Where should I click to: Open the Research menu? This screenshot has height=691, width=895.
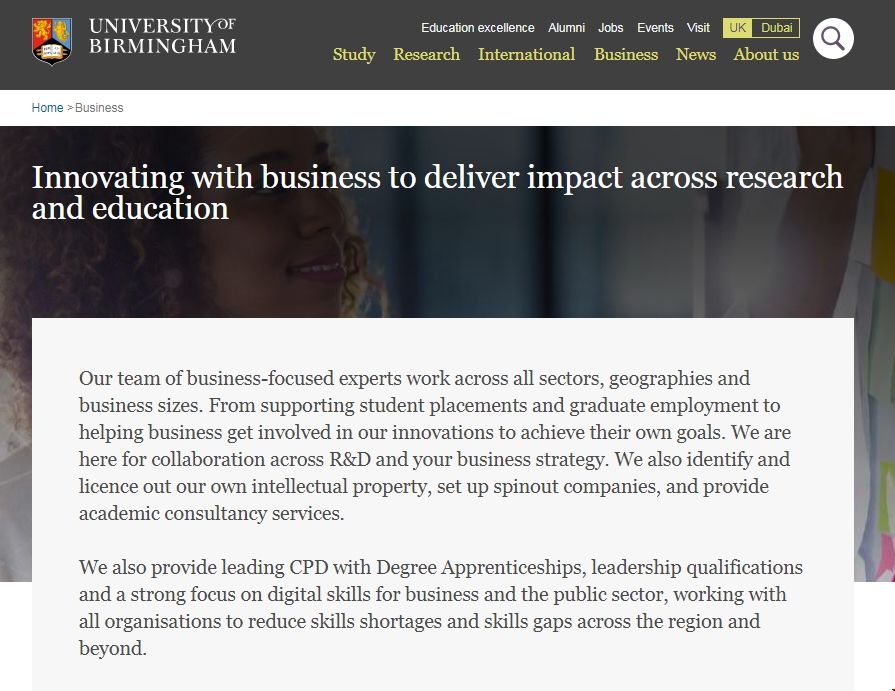pyautogui.click(x=426, y=55)
